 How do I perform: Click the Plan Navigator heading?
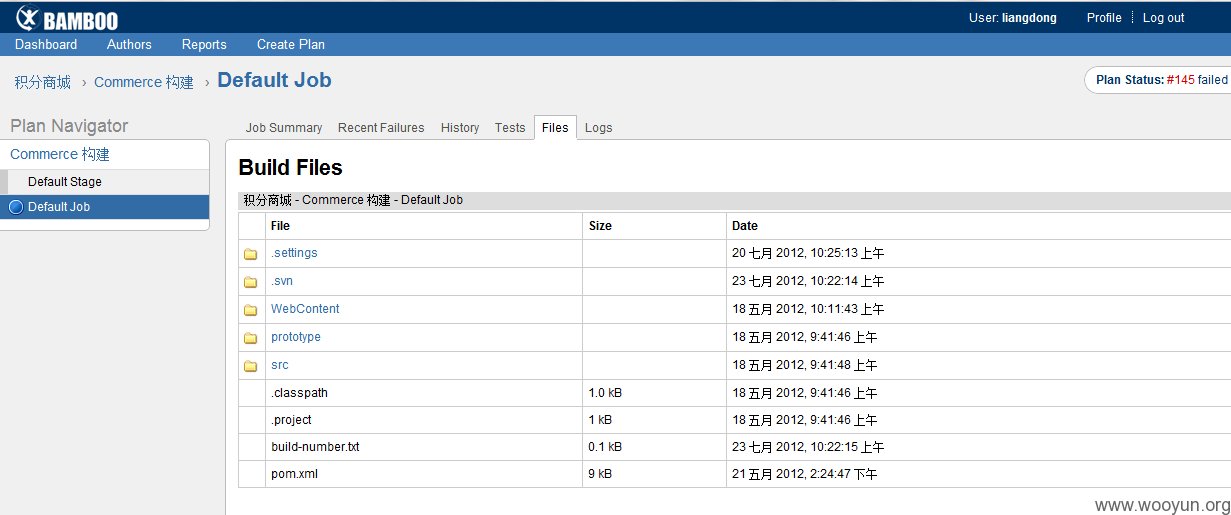click(69, 126)
